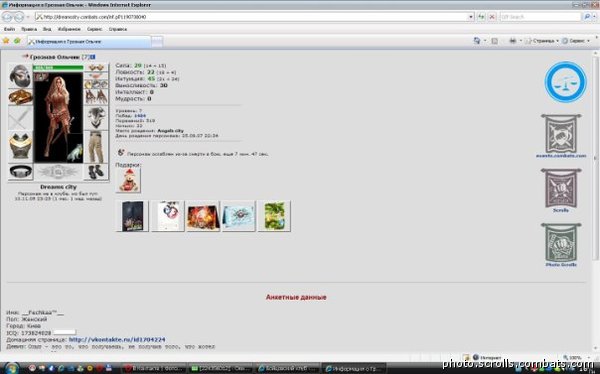Click the character portrait image
The height and width of the screenshot is (374, 600).
pyautogui.click(x=58, y=117)
